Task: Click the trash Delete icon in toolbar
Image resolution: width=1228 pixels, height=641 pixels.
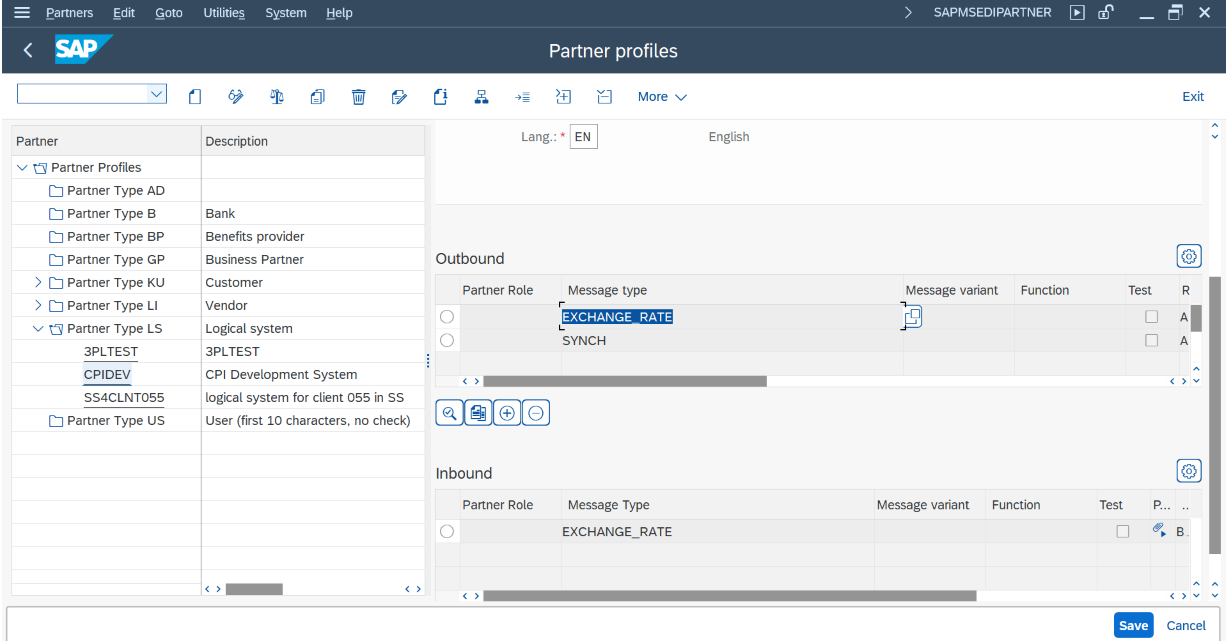Action: pyautogui.click(x=358, y=97)
